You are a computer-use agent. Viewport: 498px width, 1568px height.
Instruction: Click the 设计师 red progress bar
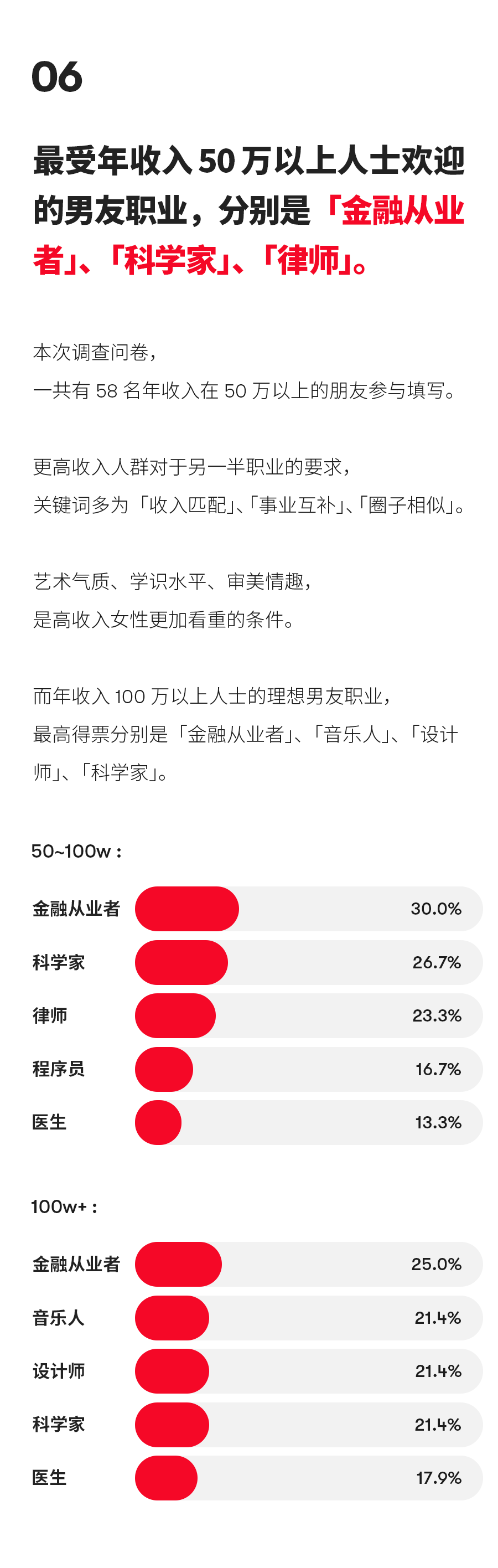172,1371
